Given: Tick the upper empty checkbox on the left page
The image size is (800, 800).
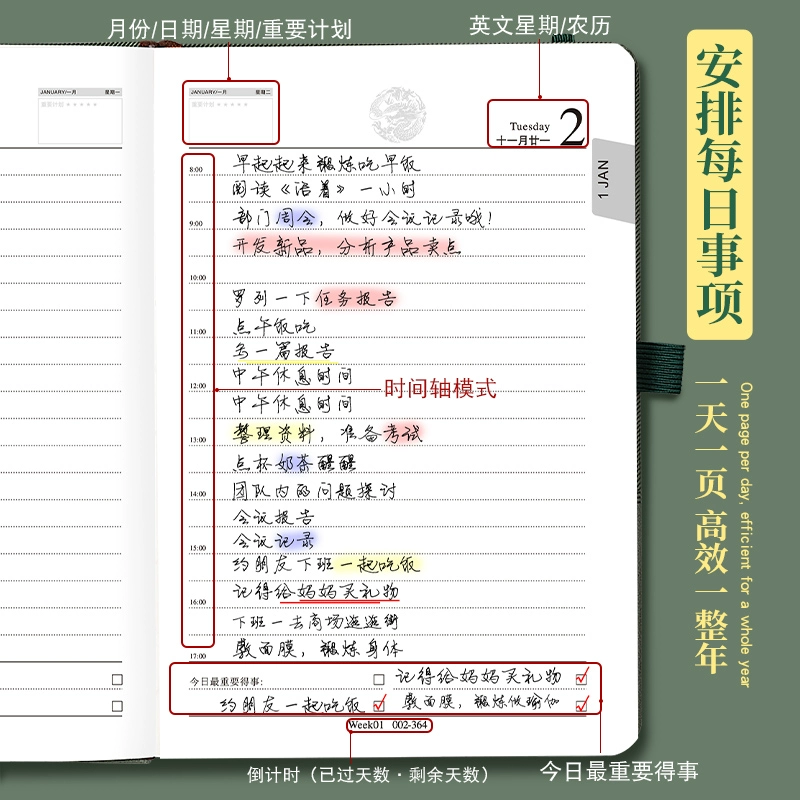Looking at the screenshot, I should (117, 680).
